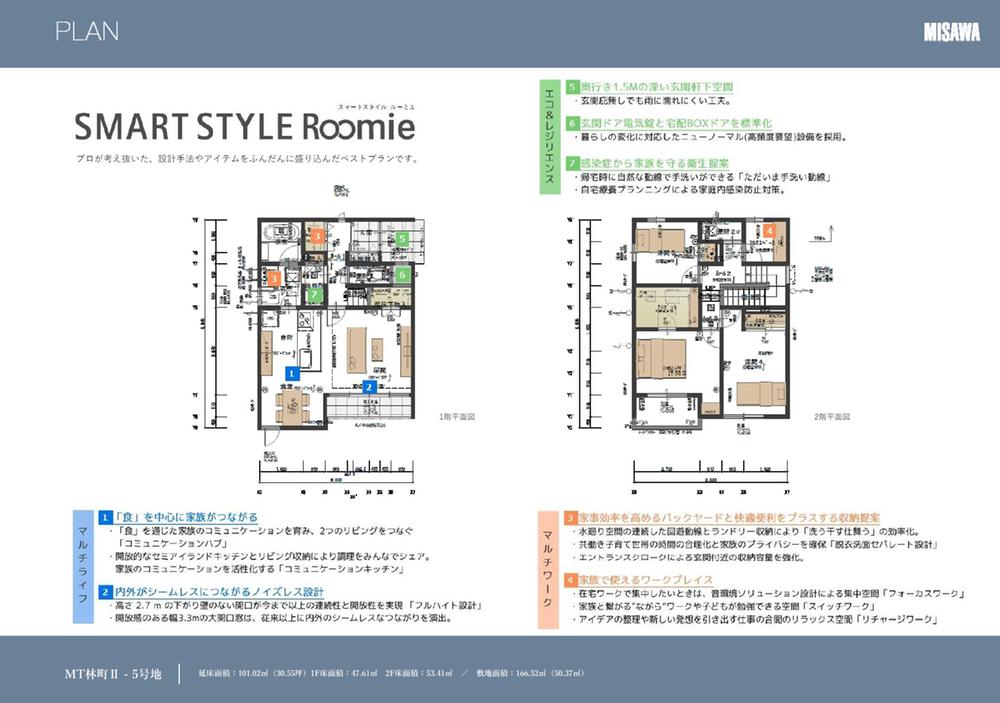The image size is (1000, 703).
Task: Click the orange 3 badge beside 家事効率を高めるバックヤード heading
Action: 571,518
